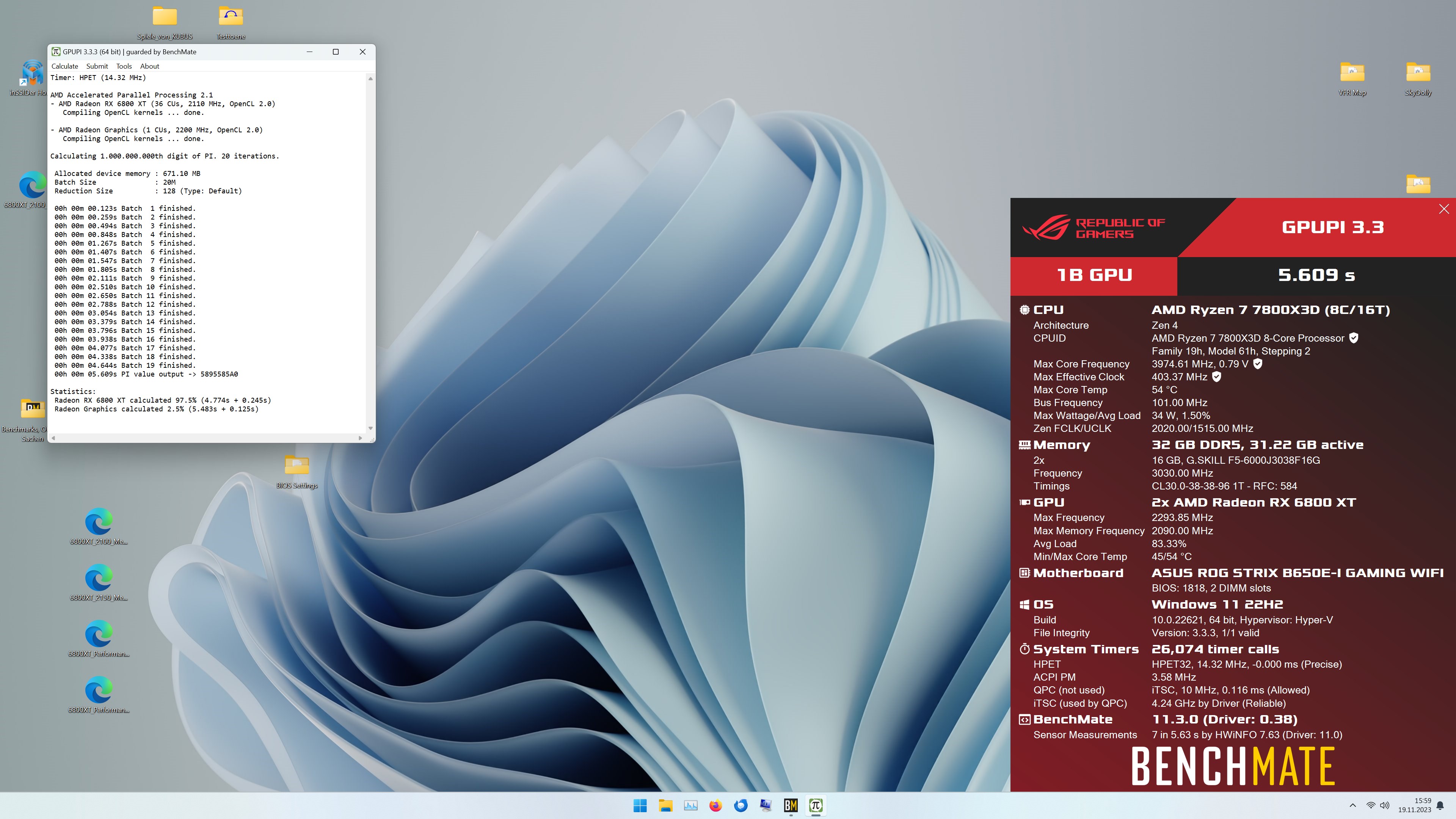Click the GPU section icon
This screenshot has height=819, width=1456.
tap(1024, 502)
